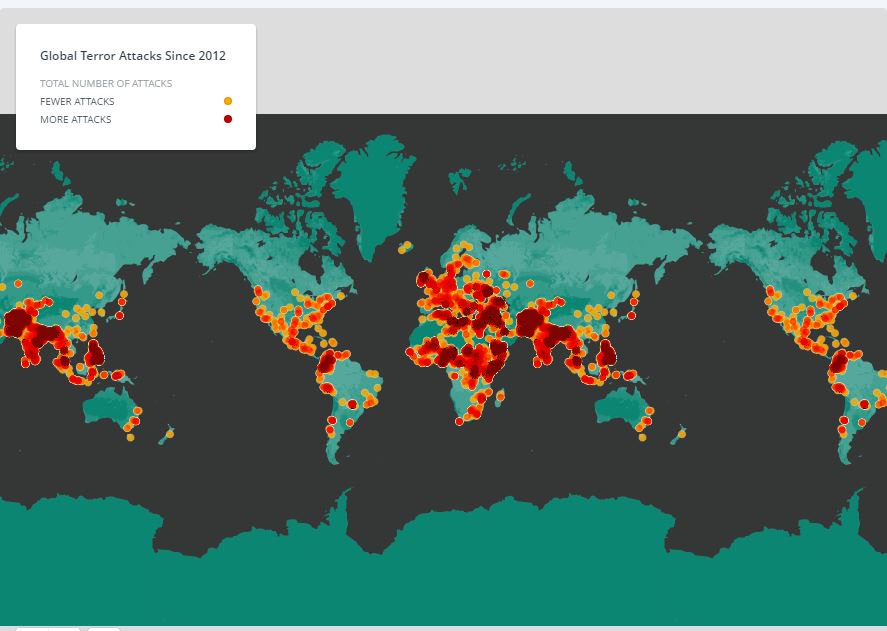Toggle the More Attacks legend entry
887x631 pixels.
[77, 119]
